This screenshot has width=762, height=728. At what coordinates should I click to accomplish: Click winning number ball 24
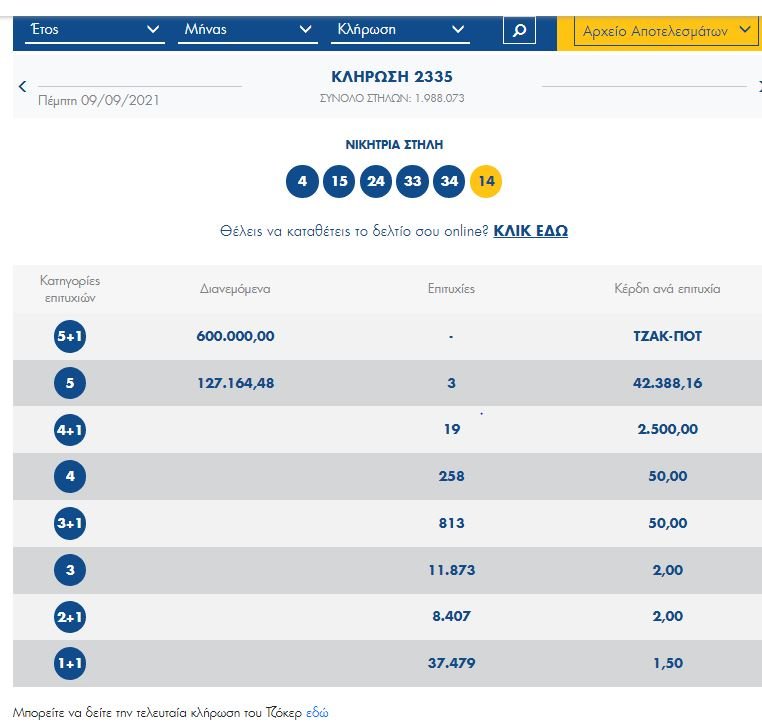coord(376,182)
